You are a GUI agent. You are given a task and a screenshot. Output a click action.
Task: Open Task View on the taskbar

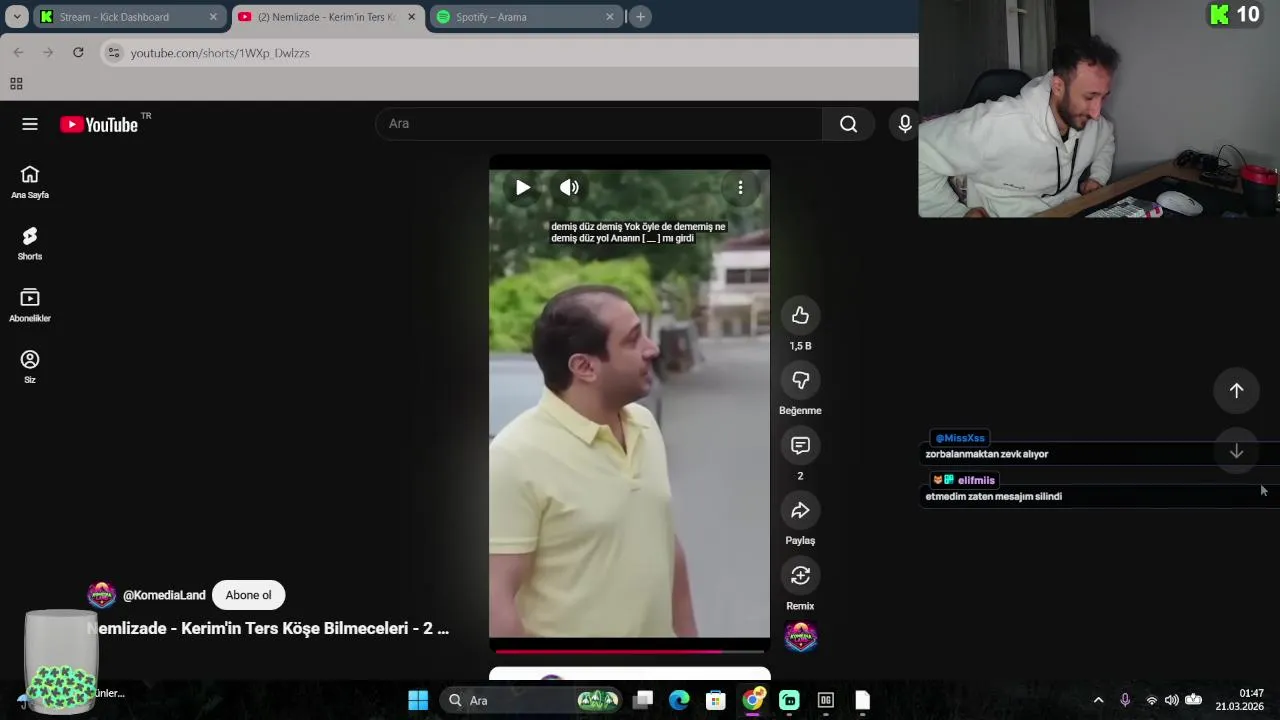pyautogui.click(x=643, y=700)
